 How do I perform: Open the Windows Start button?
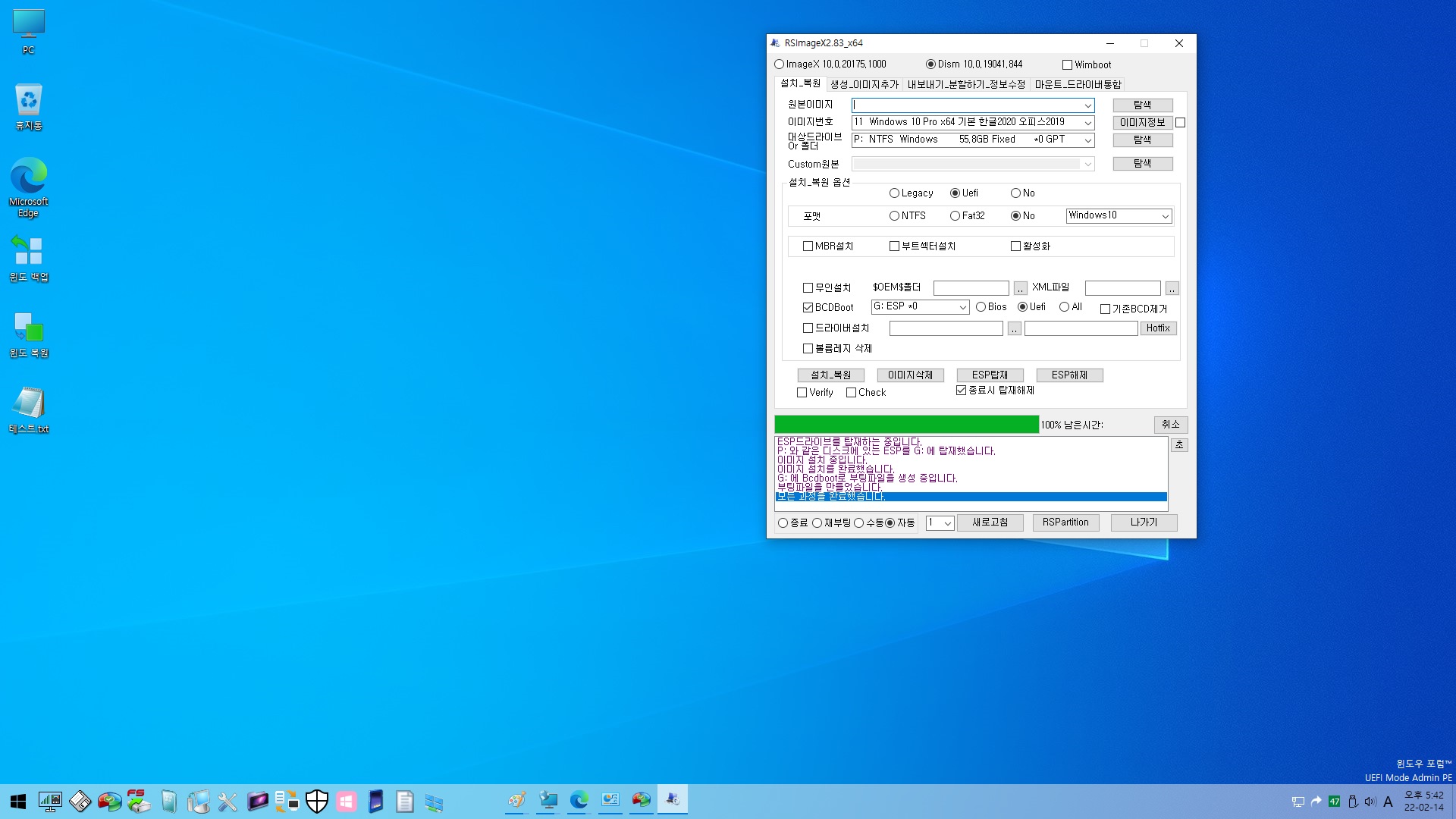[18, 802]
